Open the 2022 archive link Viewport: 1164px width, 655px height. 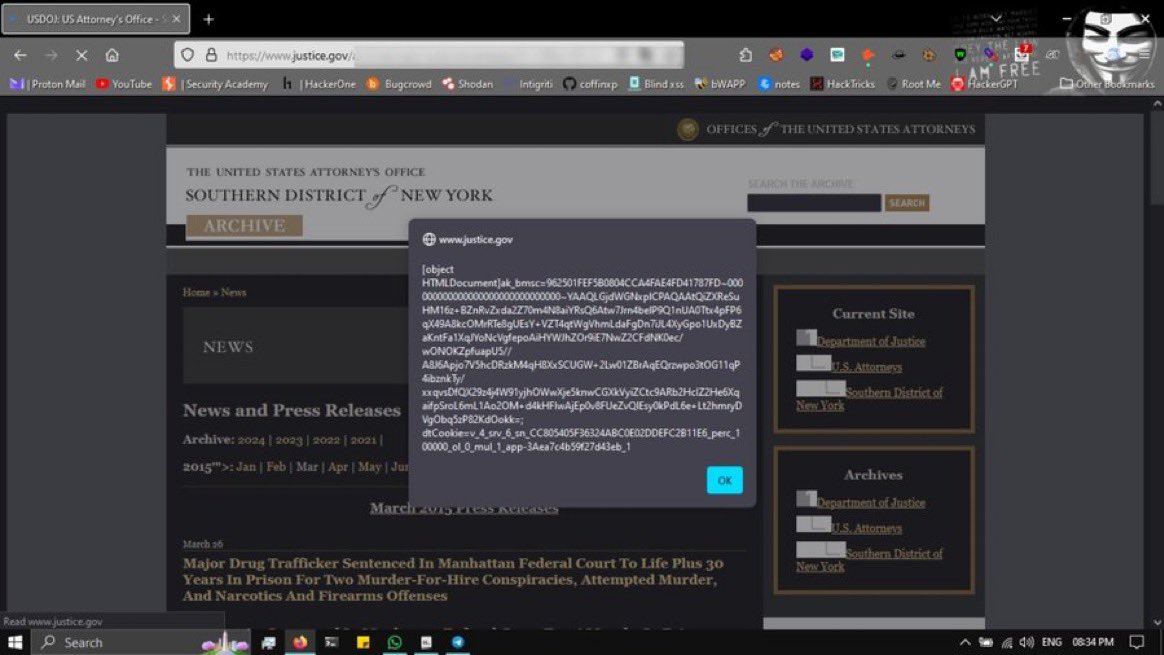326,440
